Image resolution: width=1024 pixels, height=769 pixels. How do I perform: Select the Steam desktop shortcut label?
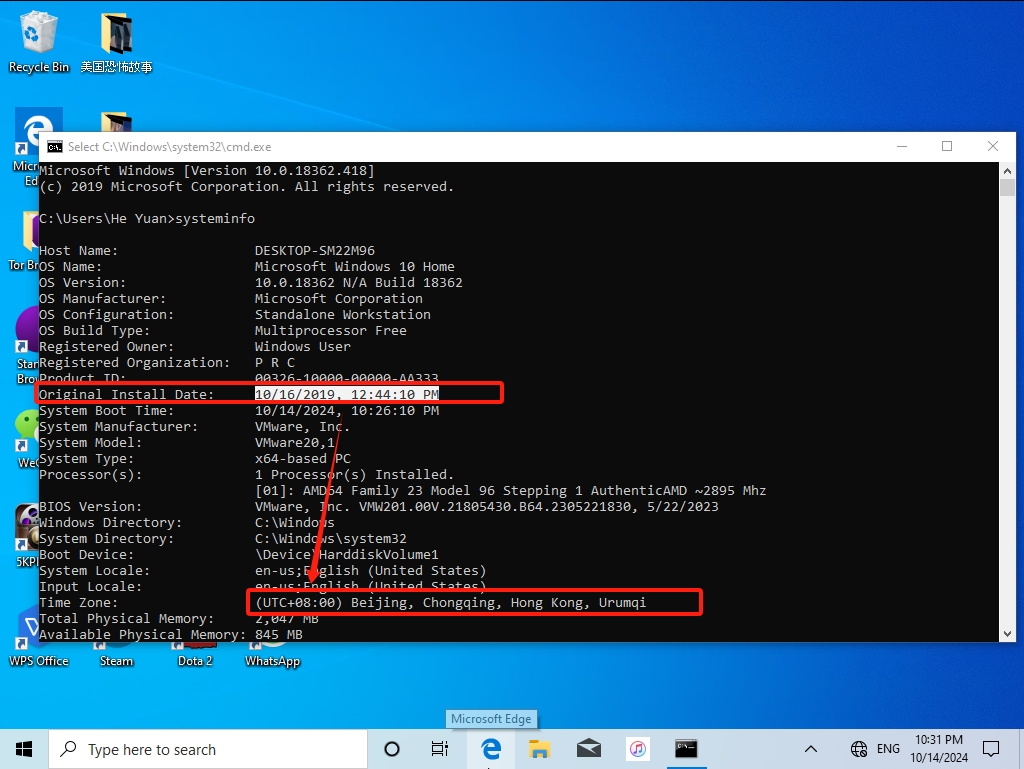(116, 661)
